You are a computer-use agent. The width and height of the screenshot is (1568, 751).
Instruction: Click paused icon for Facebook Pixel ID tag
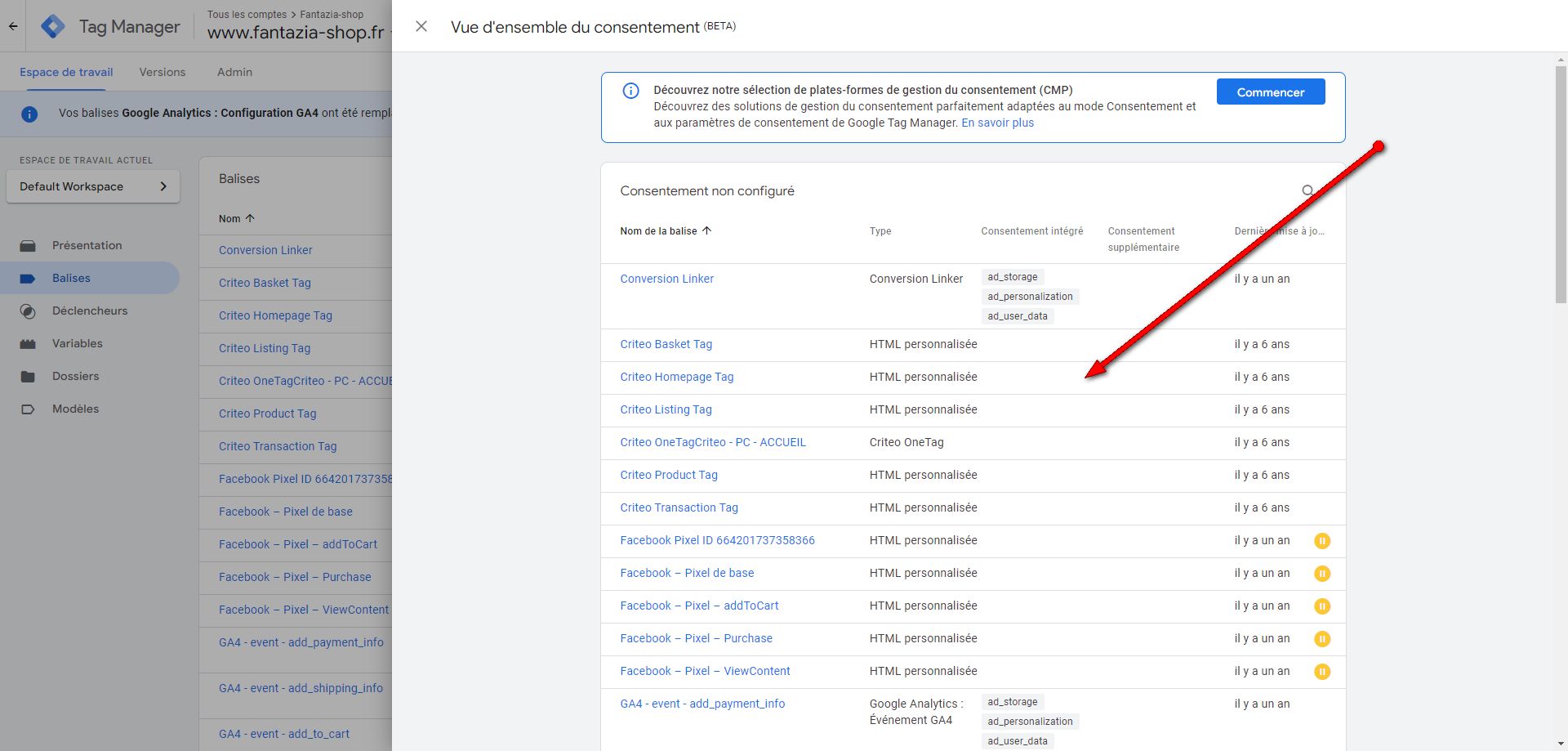click(1321, 540)
